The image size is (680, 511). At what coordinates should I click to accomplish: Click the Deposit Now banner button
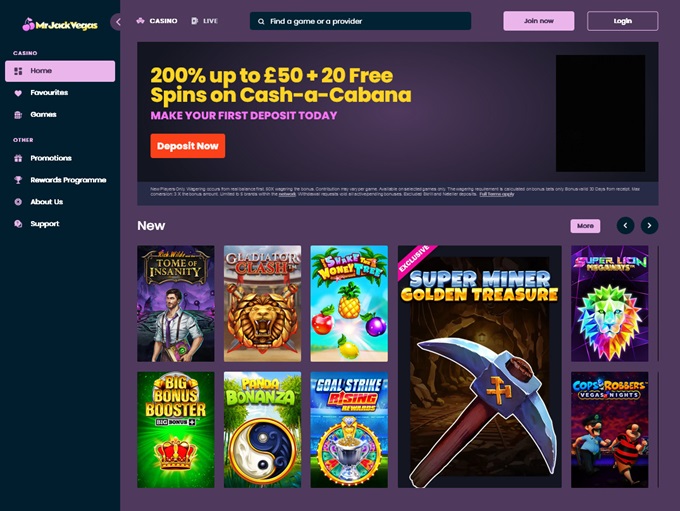[188, 146]
